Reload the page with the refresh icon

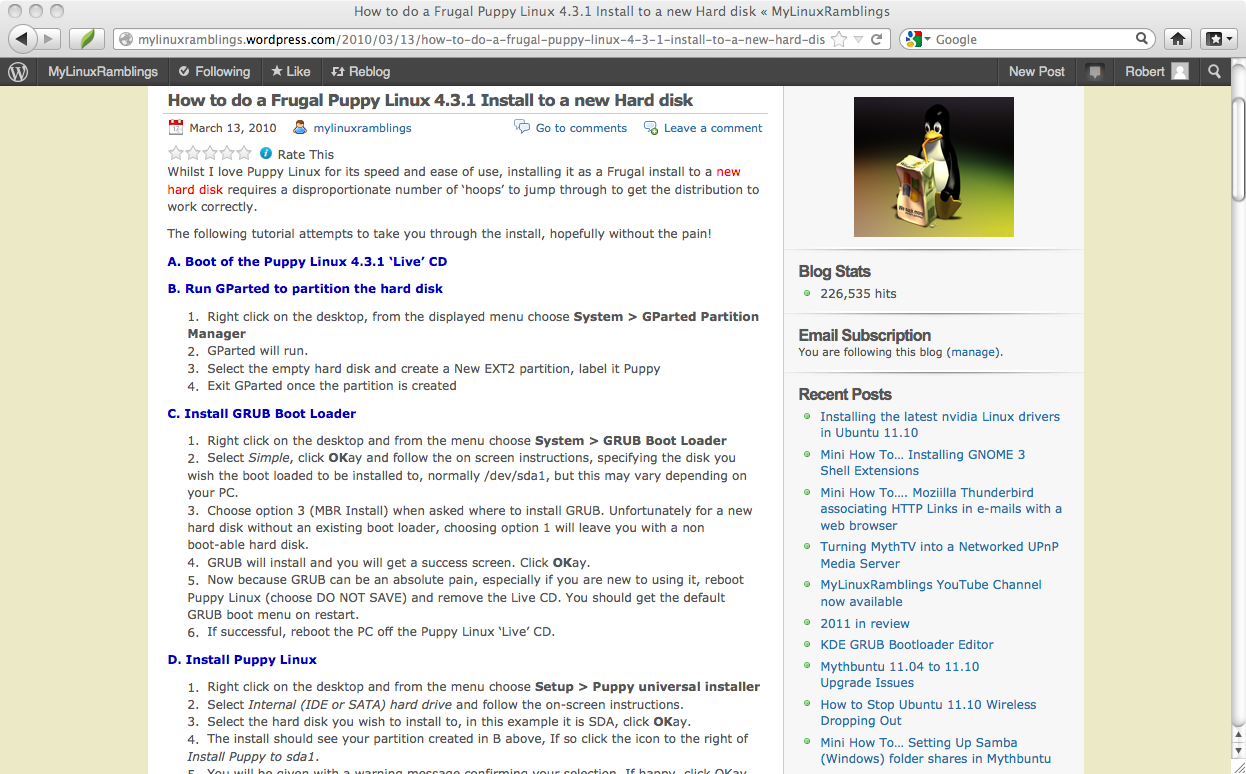coord(877,40)
